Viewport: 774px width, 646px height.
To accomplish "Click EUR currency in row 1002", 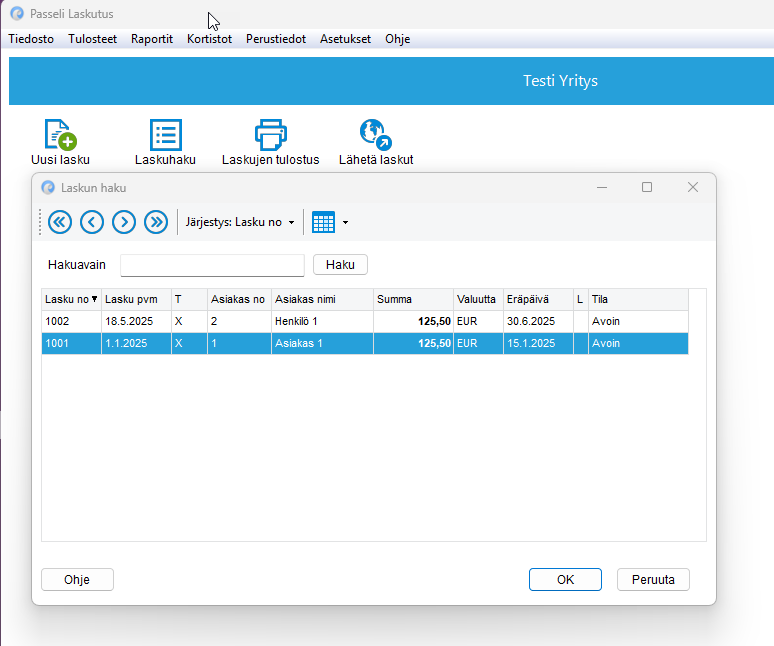I will 478,321.
